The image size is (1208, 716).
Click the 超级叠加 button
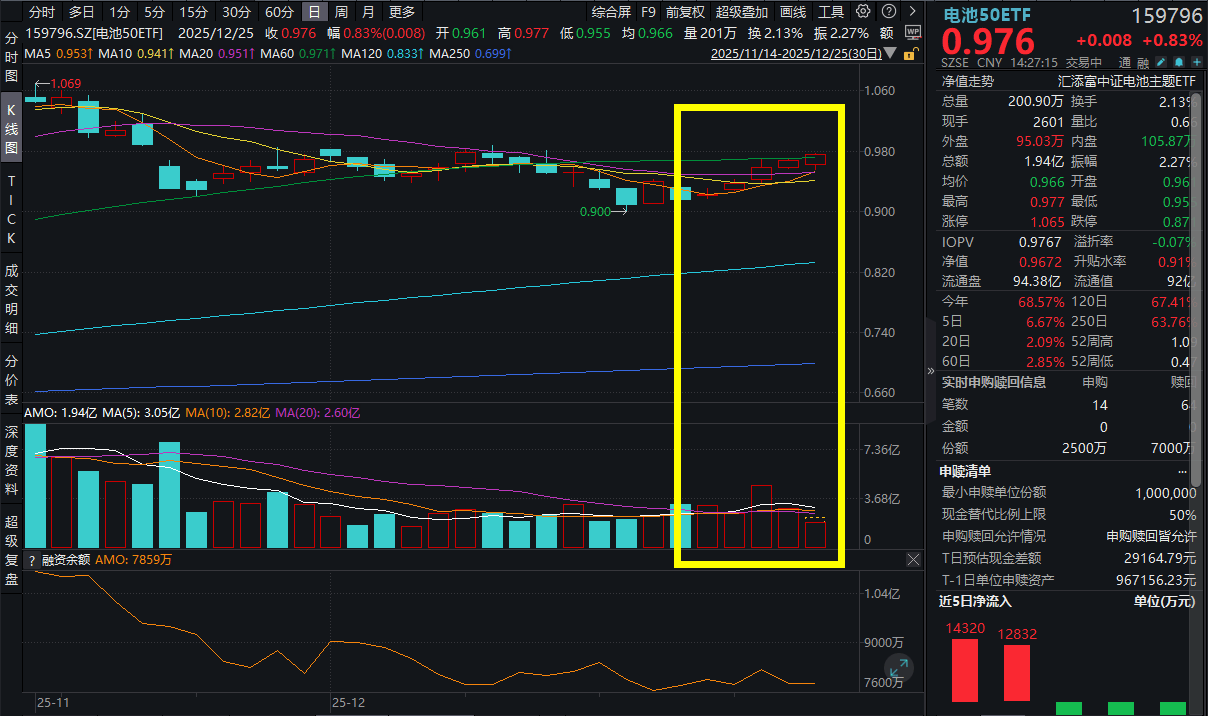741,12
